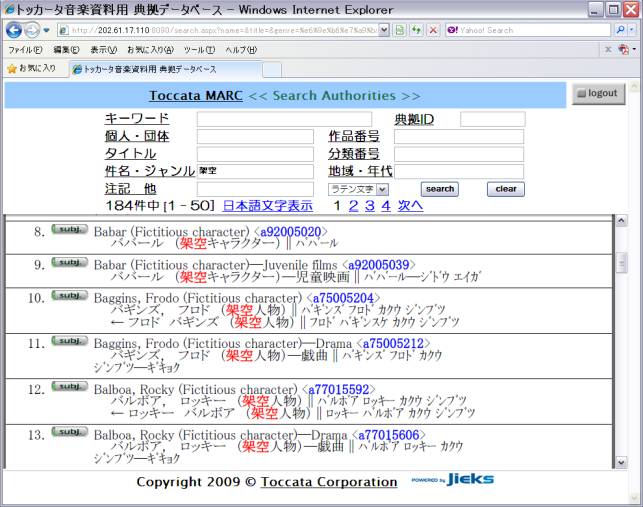Open the ヘルプ(H) menu
The width and height of the screenshot is (643, 507).
(x=241, y=50)
